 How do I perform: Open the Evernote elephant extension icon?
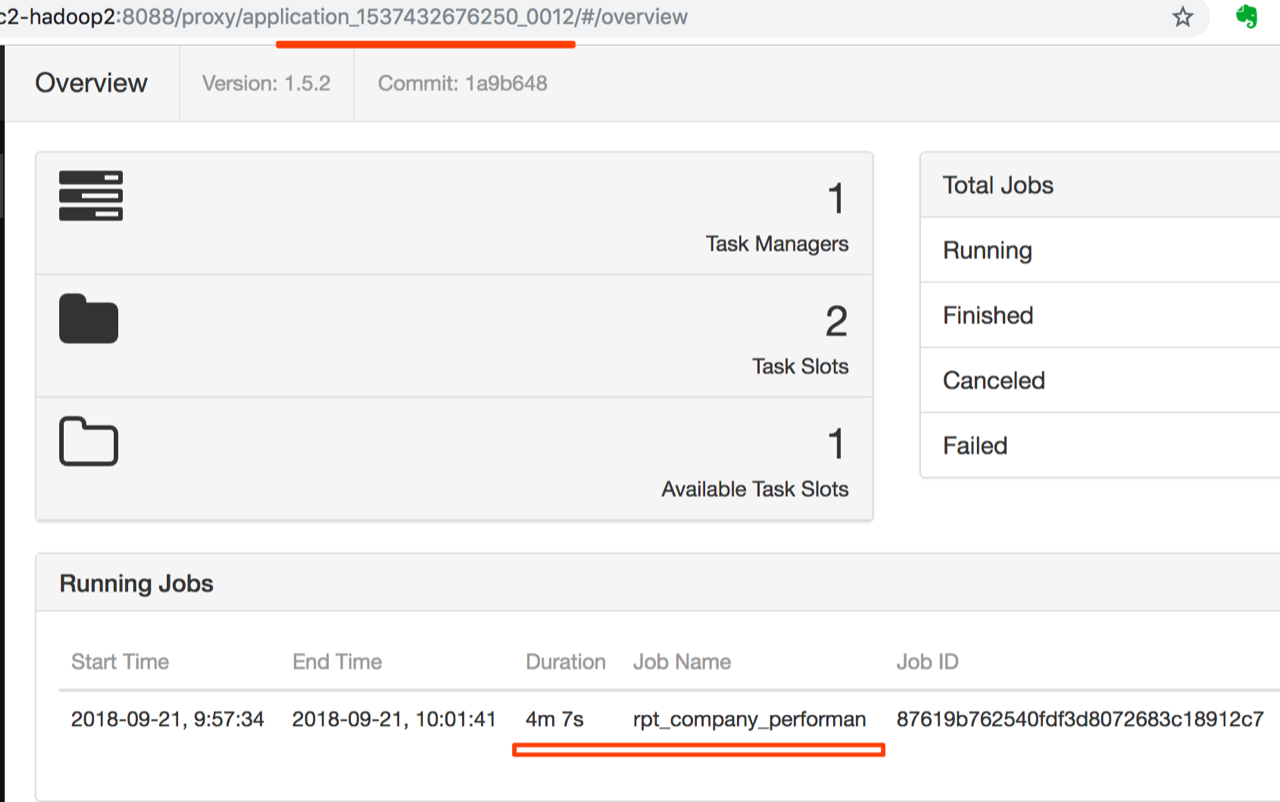tap(1246, 17)
